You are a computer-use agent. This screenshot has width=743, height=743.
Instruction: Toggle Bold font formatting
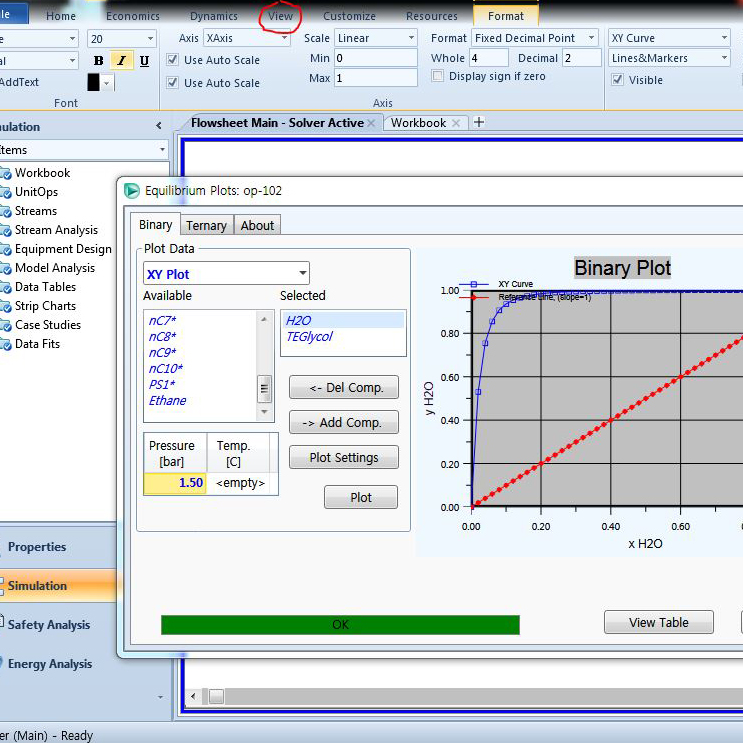pos(98,61)
